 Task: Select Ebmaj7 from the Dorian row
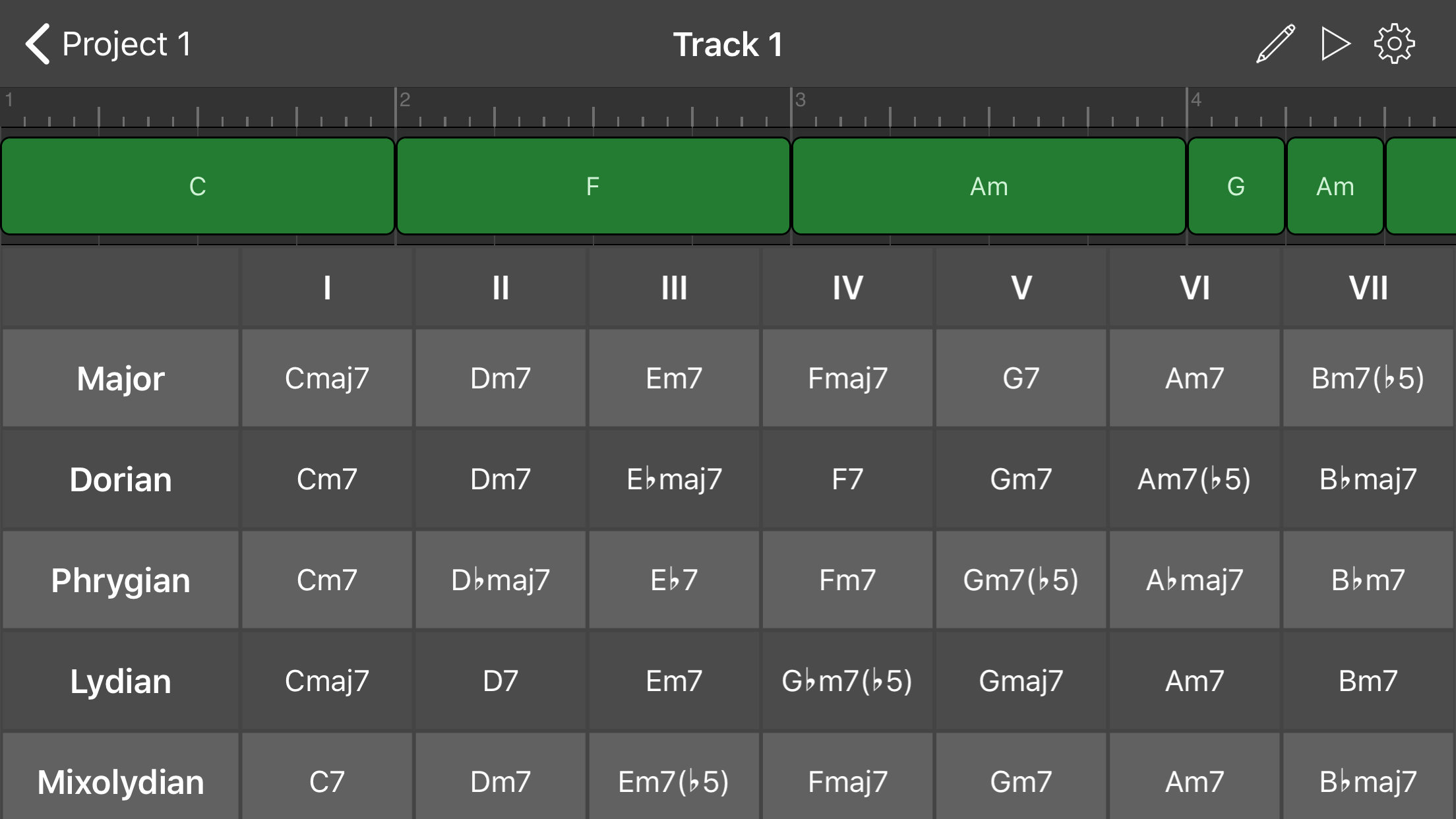coord(674,479)
